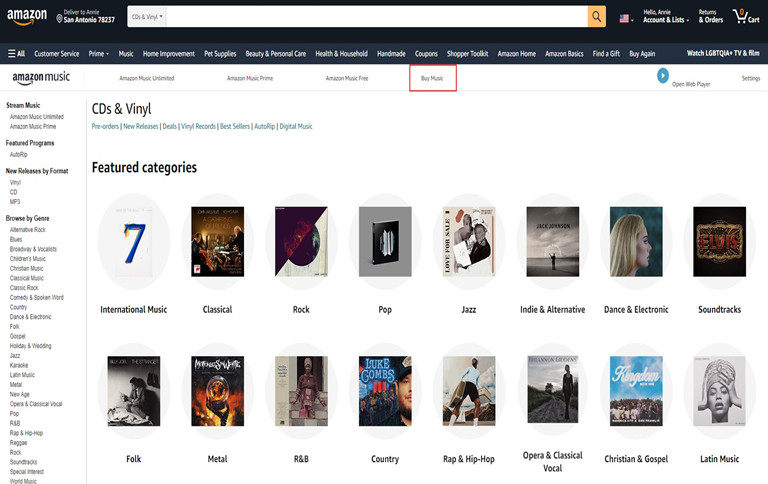The height and width of the screenshot is (484, 768).
Task: Browse Broadway & Vocalists genre in sidebar
Action: (33, 249)
